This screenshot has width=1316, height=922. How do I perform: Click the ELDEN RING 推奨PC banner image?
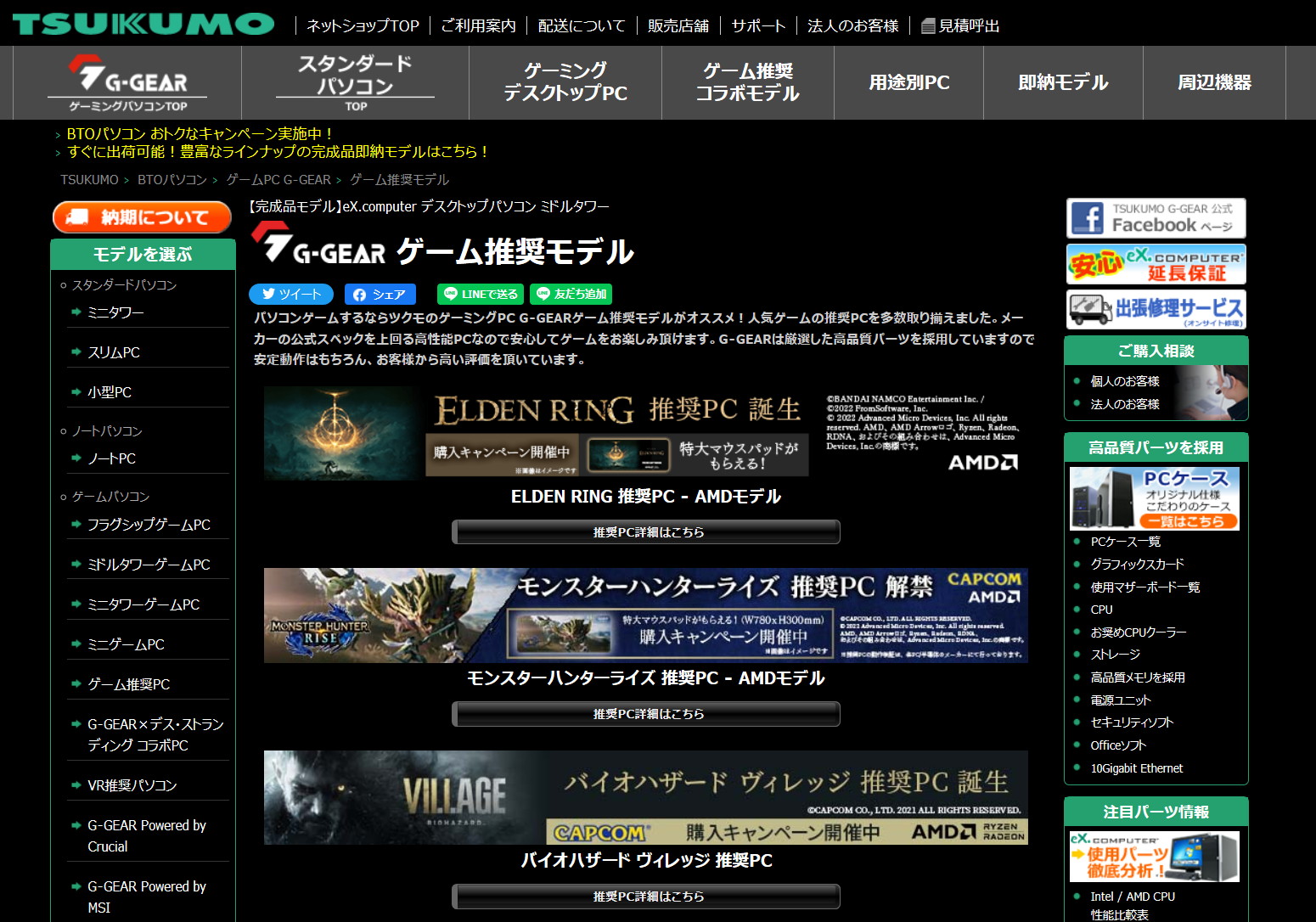[645, 433]
